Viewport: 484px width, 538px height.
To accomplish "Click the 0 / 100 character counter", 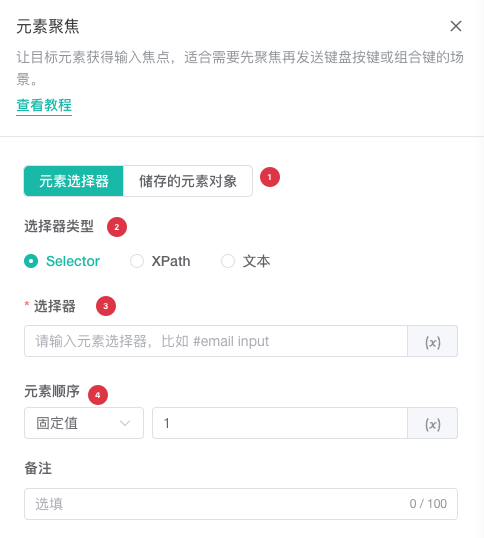I will tap(428, 504).
